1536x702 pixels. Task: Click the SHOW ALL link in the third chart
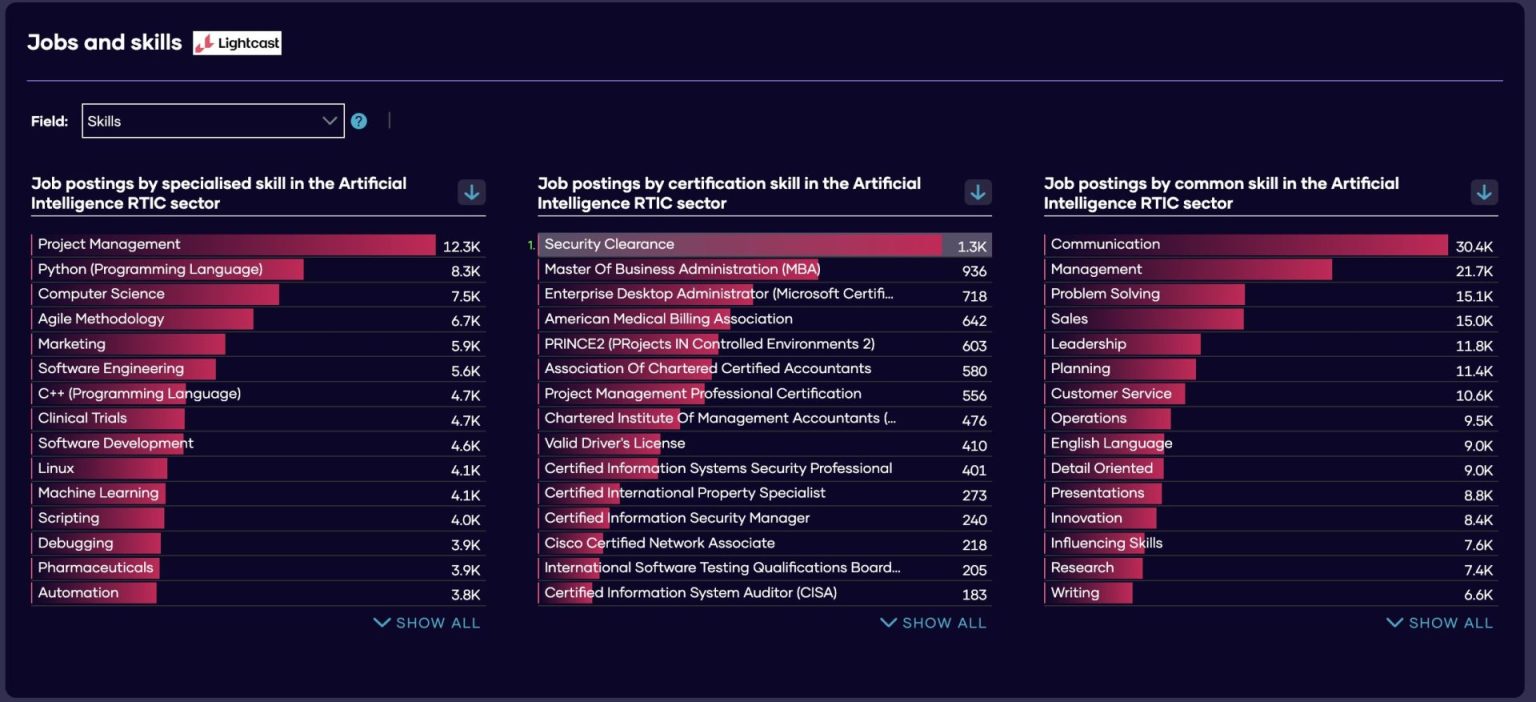pos(1438,622)
